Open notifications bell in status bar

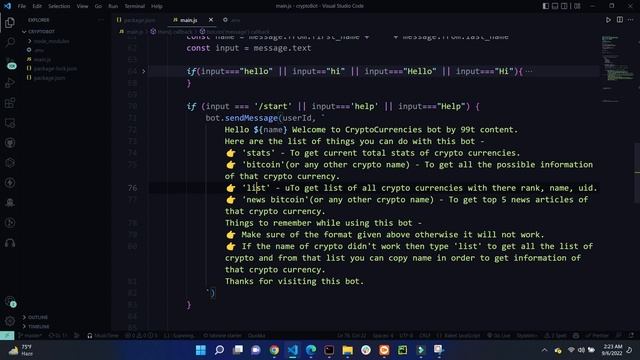click(x=631, y=336)
